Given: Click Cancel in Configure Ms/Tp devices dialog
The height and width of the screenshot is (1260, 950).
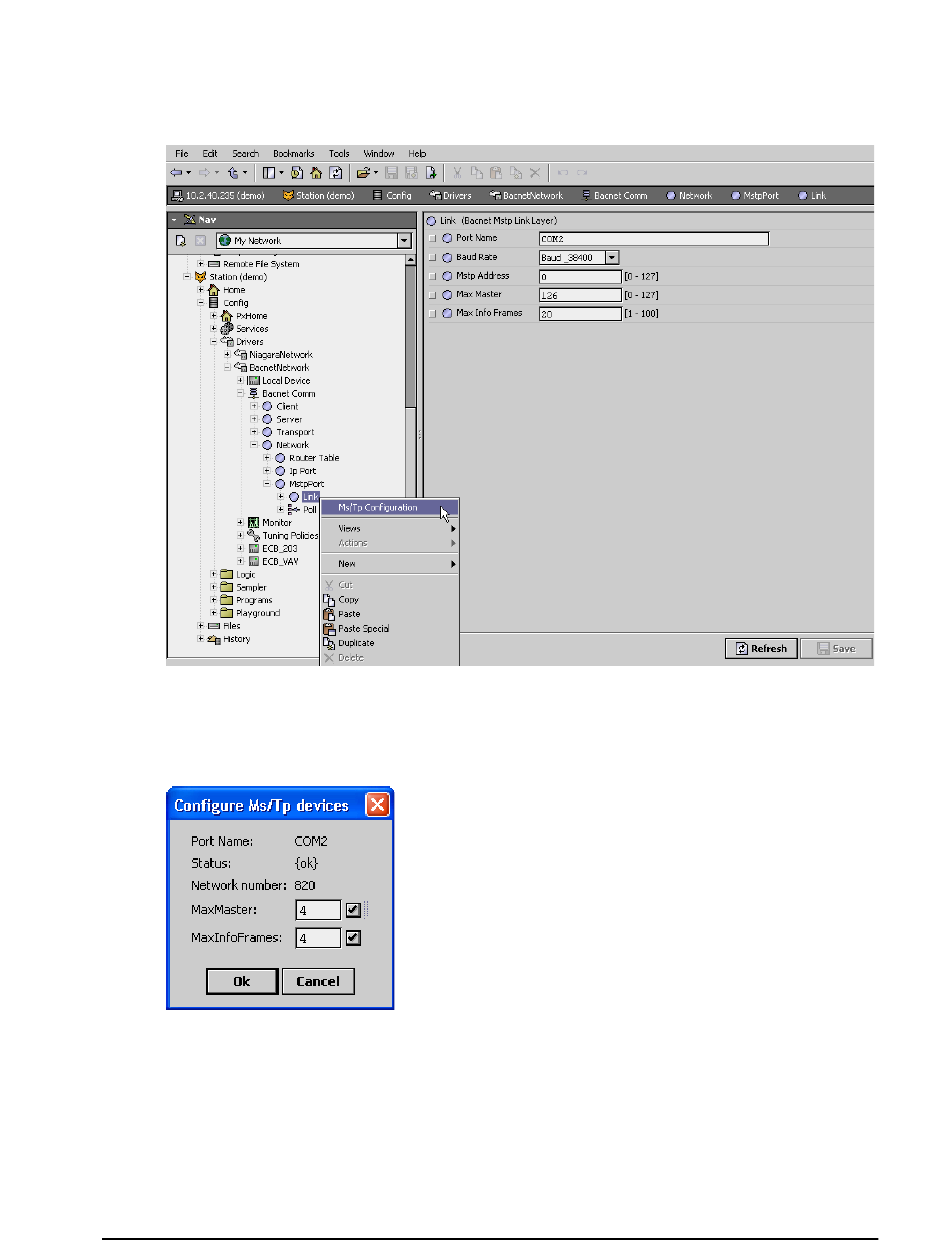Looking at the screenshot, I should 318,982.
